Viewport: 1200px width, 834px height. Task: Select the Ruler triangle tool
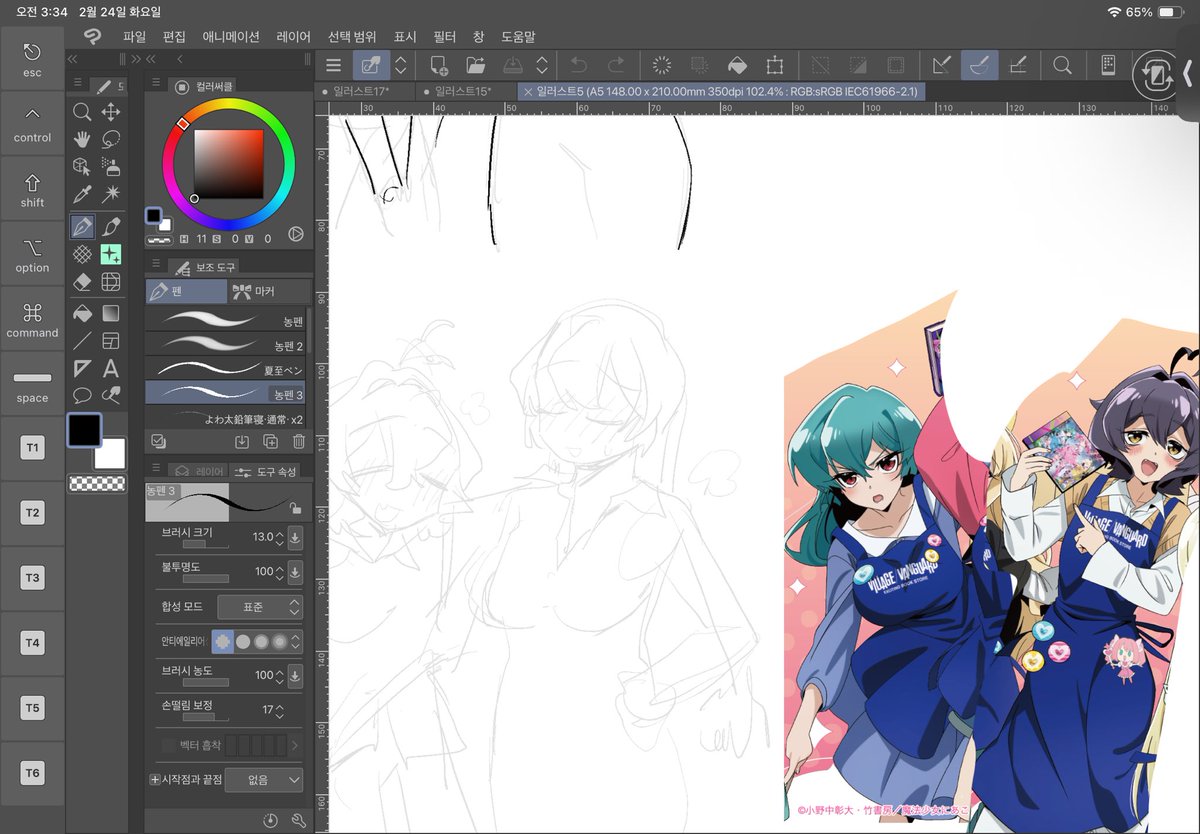click(83, 368)
